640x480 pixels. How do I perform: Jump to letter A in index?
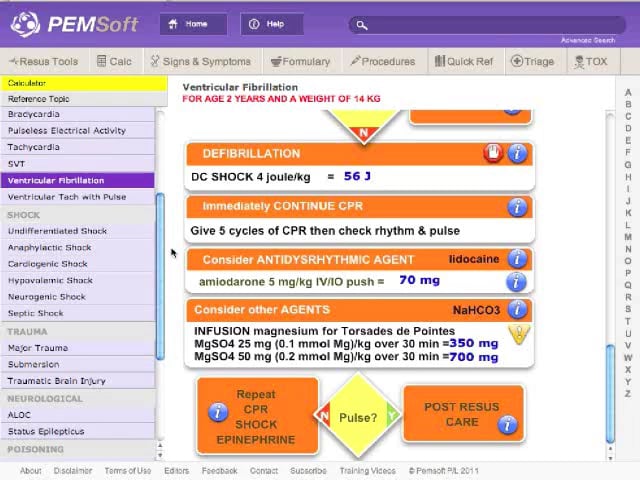[x=628, y=93]
